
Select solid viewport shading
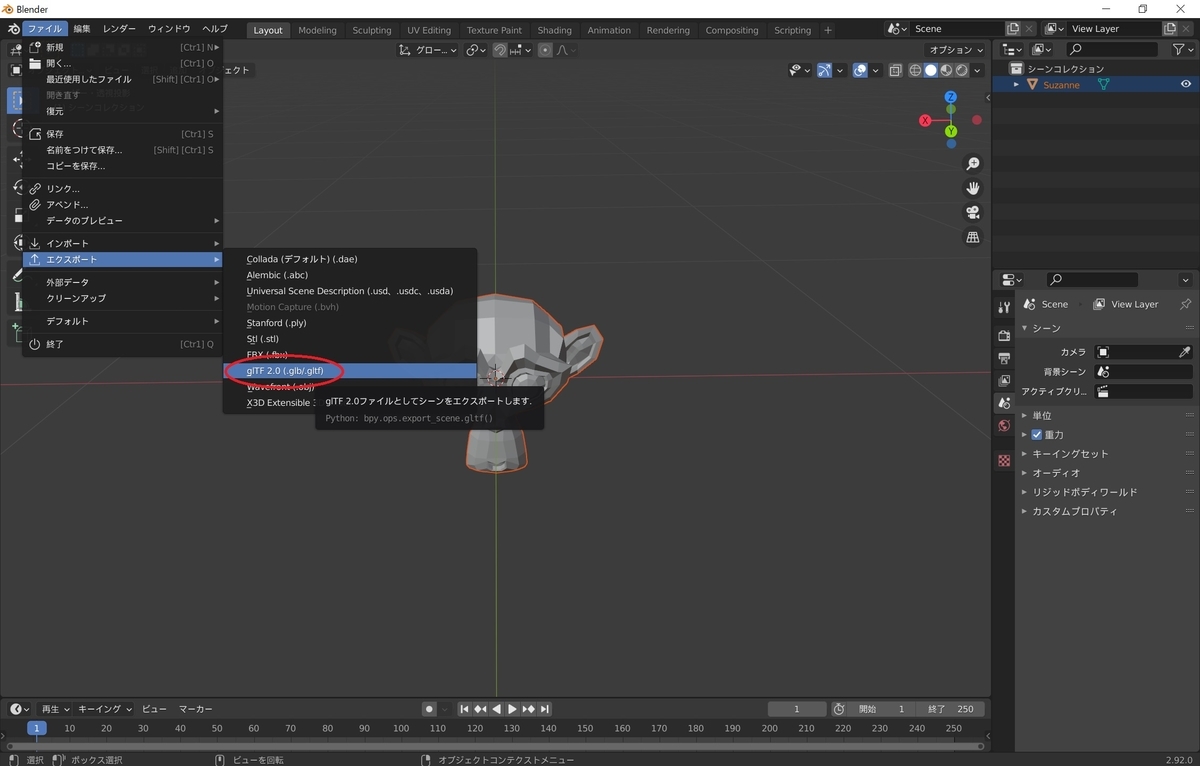pos(931,70)
